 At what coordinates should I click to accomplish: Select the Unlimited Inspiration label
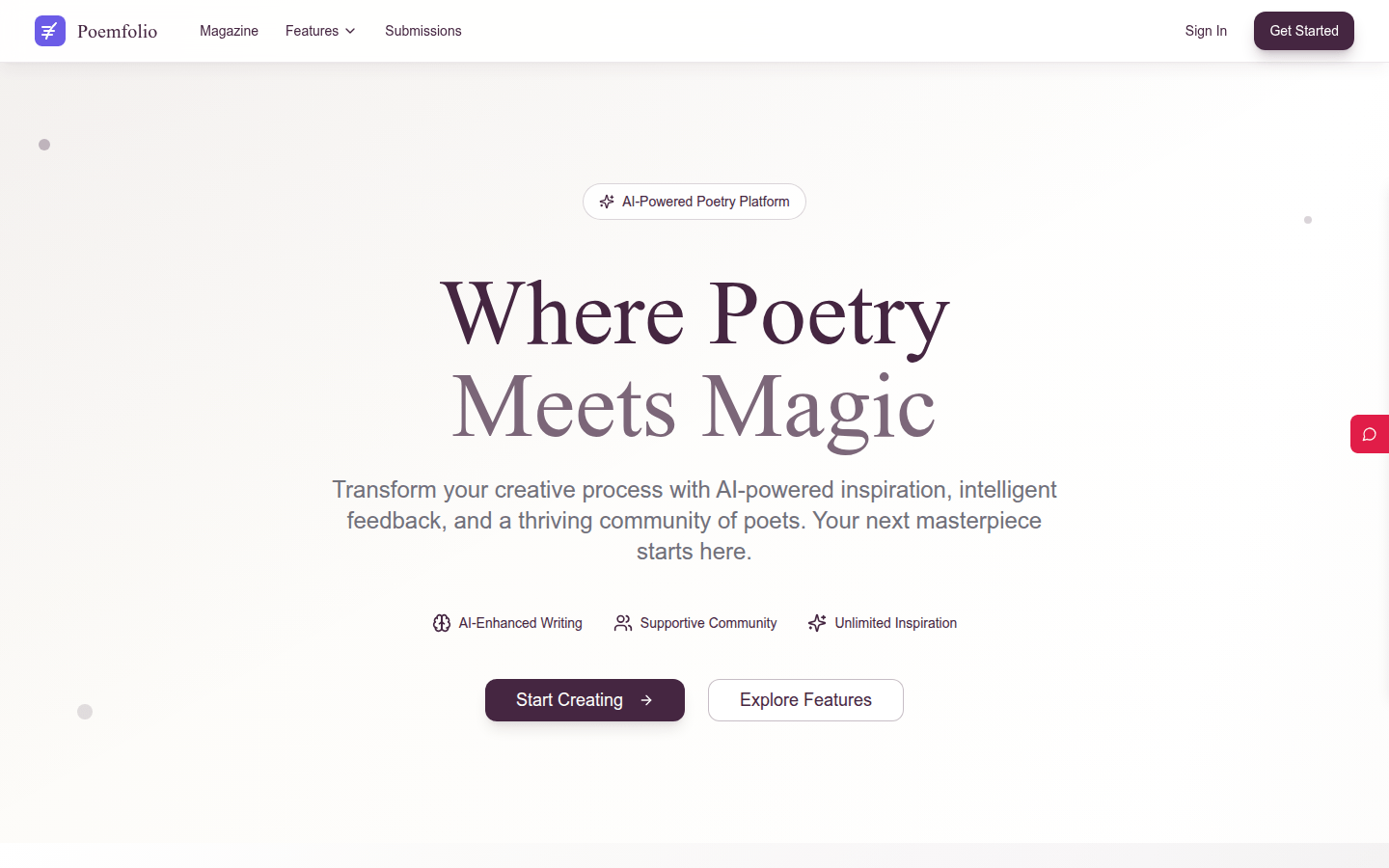[895, 623]
